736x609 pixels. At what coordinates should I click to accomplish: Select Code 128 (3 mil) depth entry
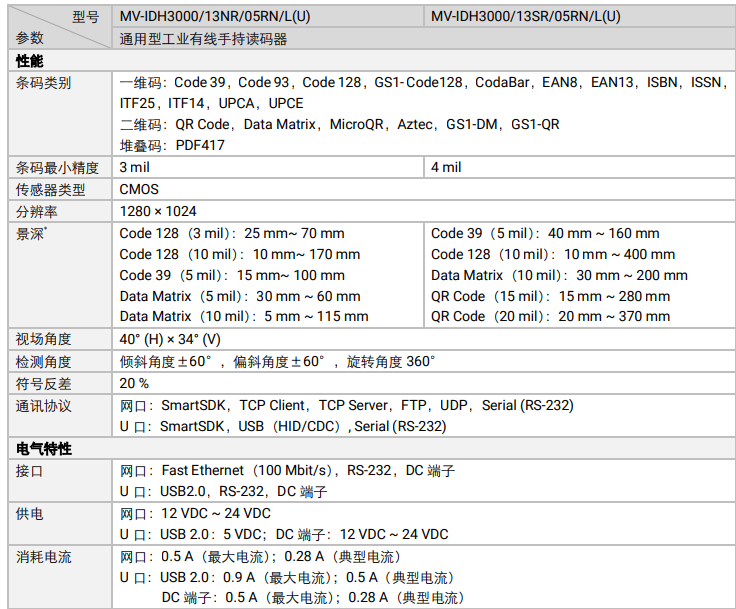(231, 233)
